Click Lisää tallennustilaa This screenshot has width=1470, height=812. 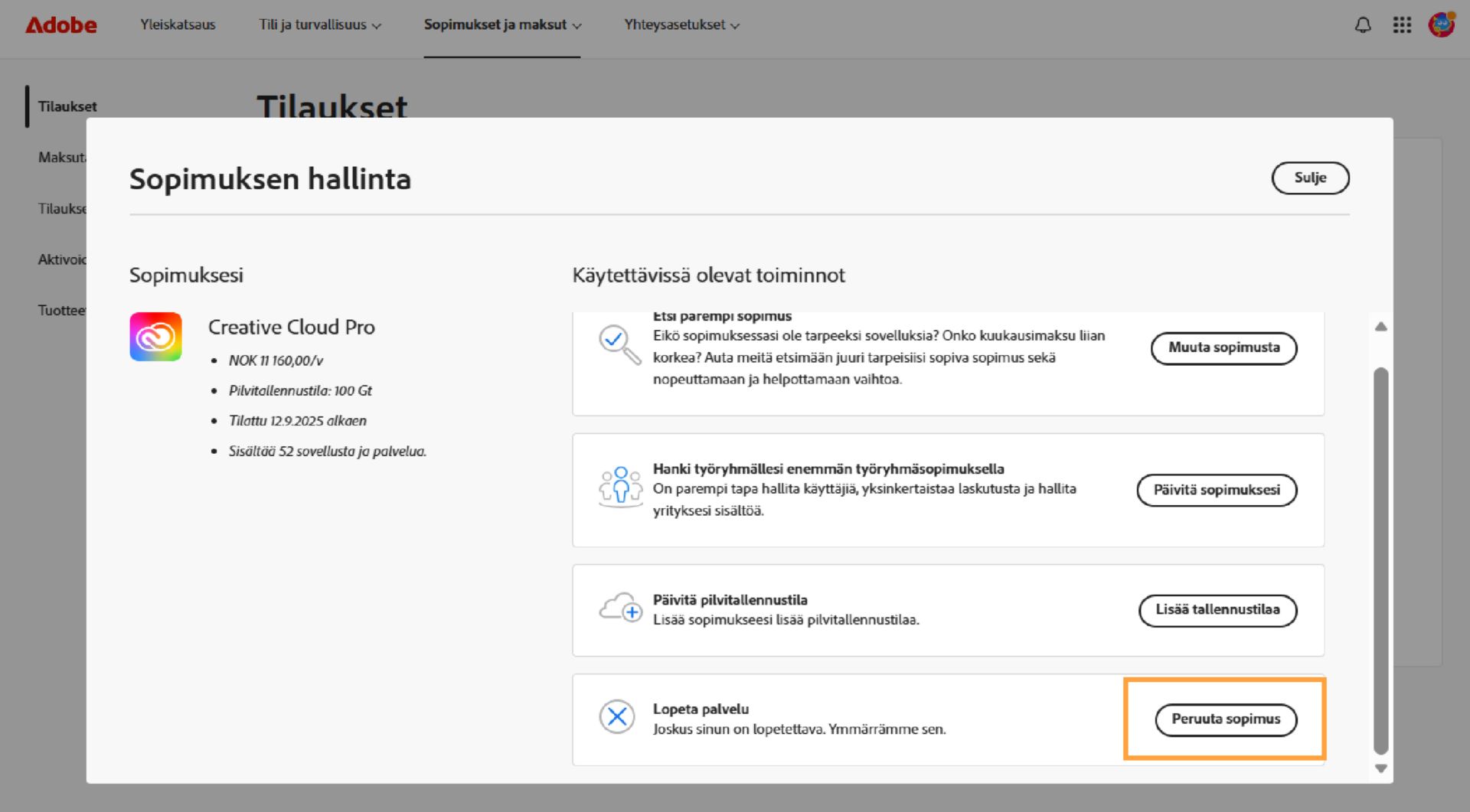coord(1217,611)
